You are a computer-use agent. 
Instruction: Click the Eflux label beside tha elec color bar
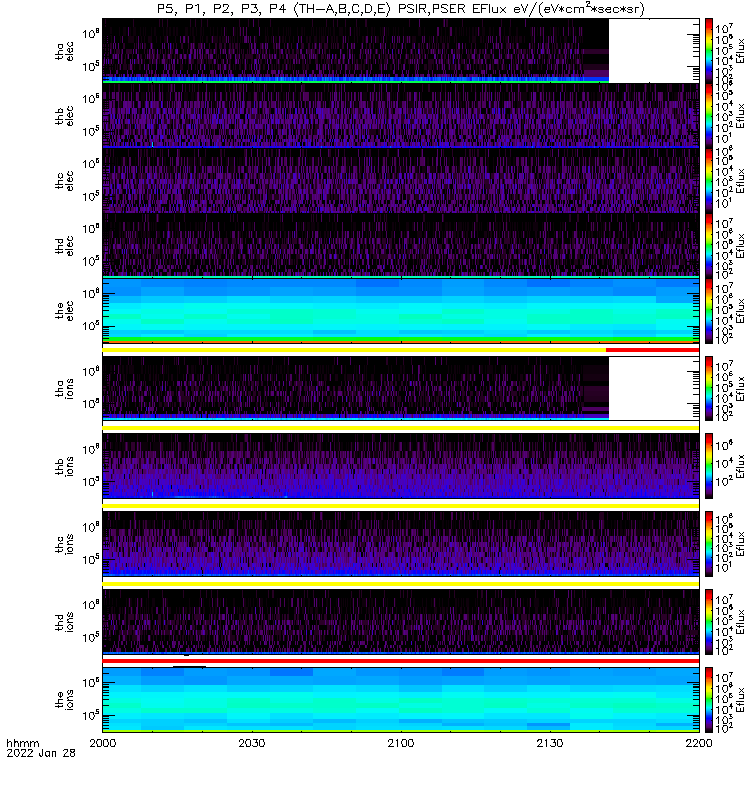pyautogui.click(x=741, y=51)
